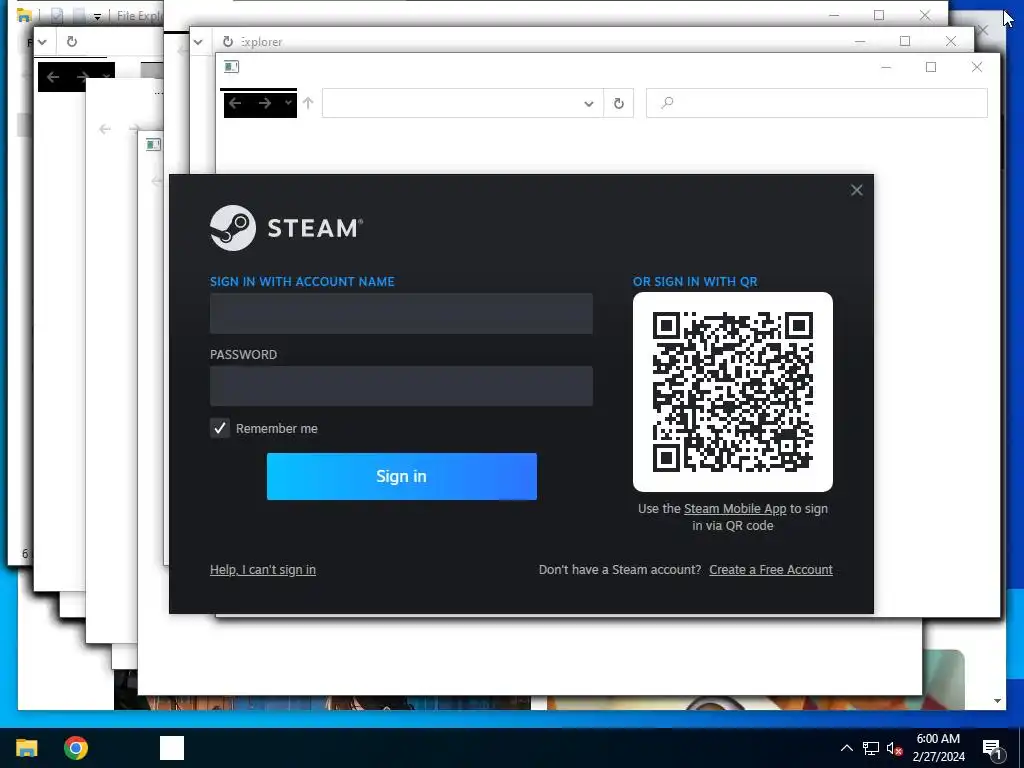Maximize the front Explorer window
Image resolution: width=1024 pixels, height=768 pixels.
tap(931, 67)
